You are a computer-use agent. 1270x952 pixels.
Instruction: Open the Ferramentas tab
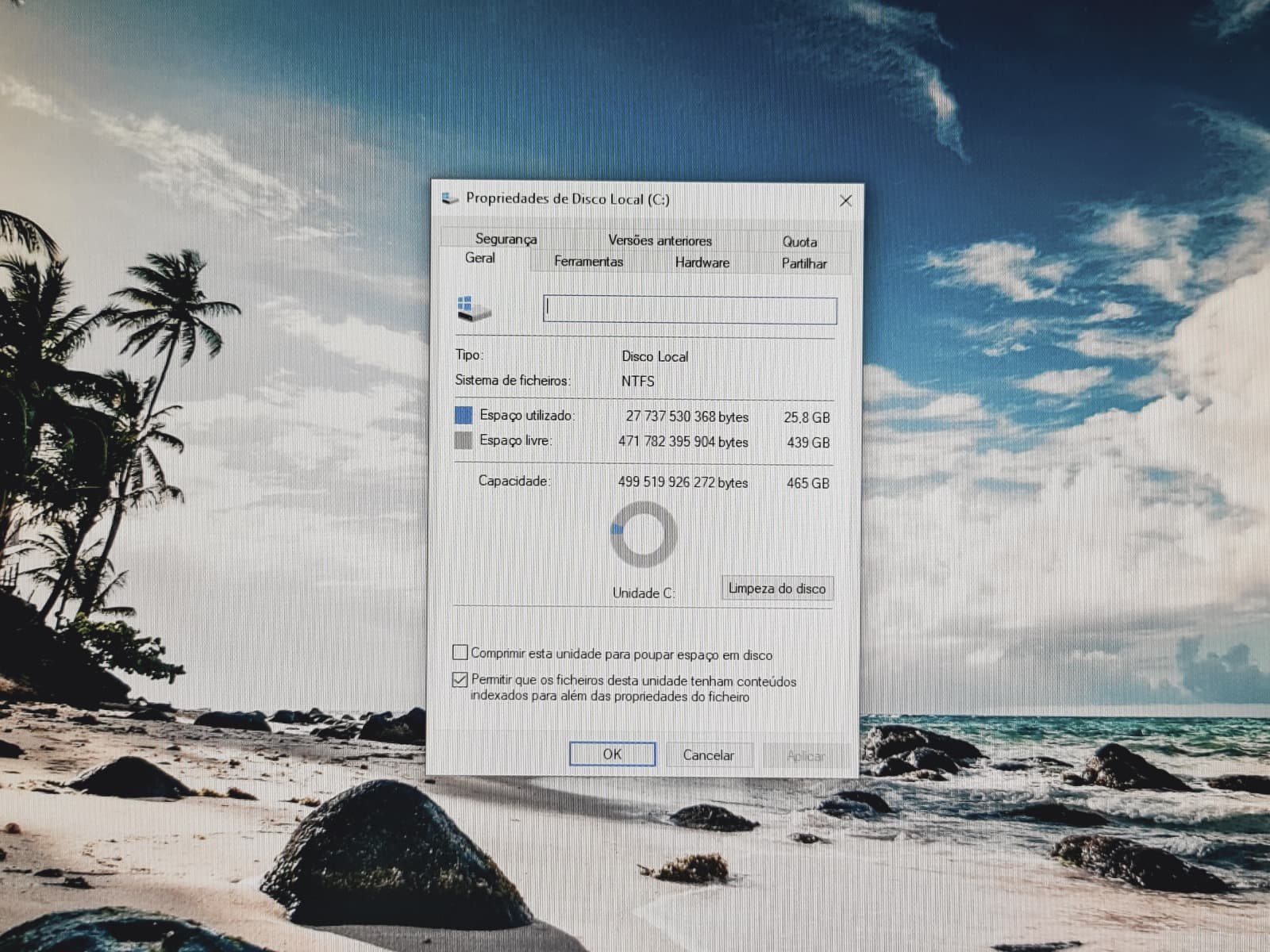pos(588,261)
